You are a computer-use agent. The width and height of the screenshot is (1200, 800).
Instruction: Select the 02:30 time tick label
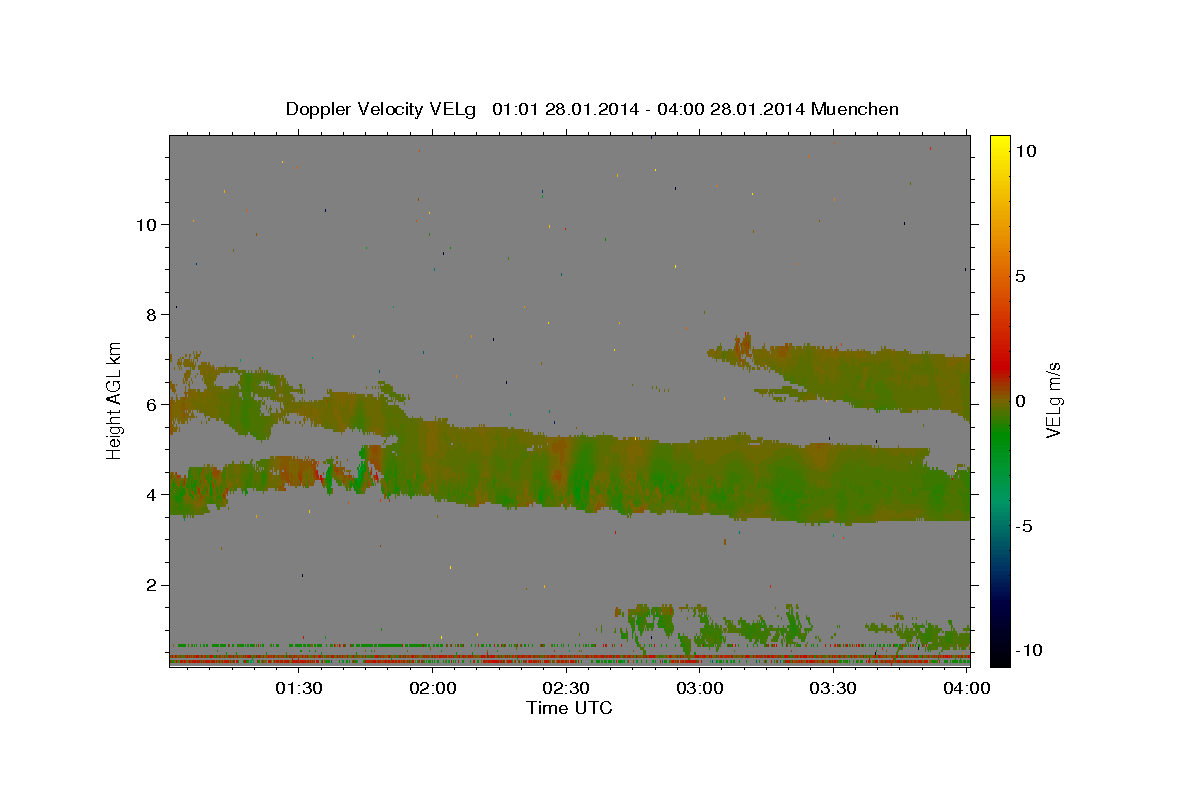click(x=567, y=688)
